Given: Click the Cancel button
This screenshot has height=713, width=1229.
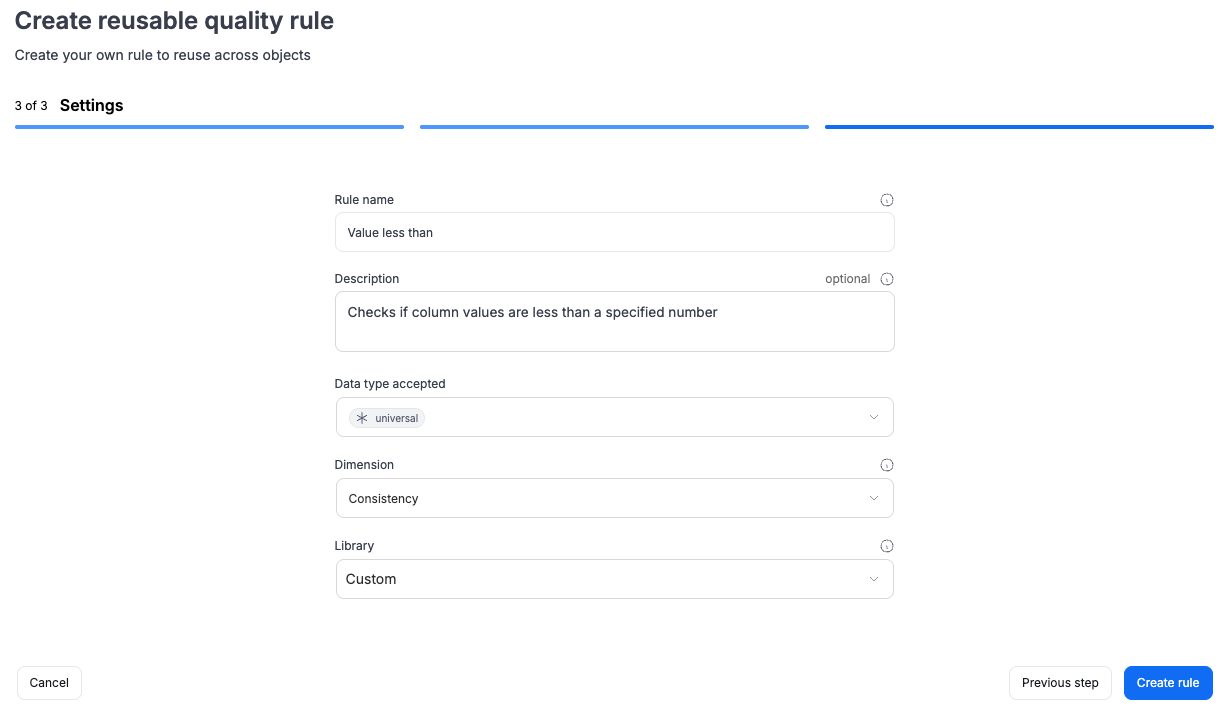Looking at the screenshot, I should [49, 683].
